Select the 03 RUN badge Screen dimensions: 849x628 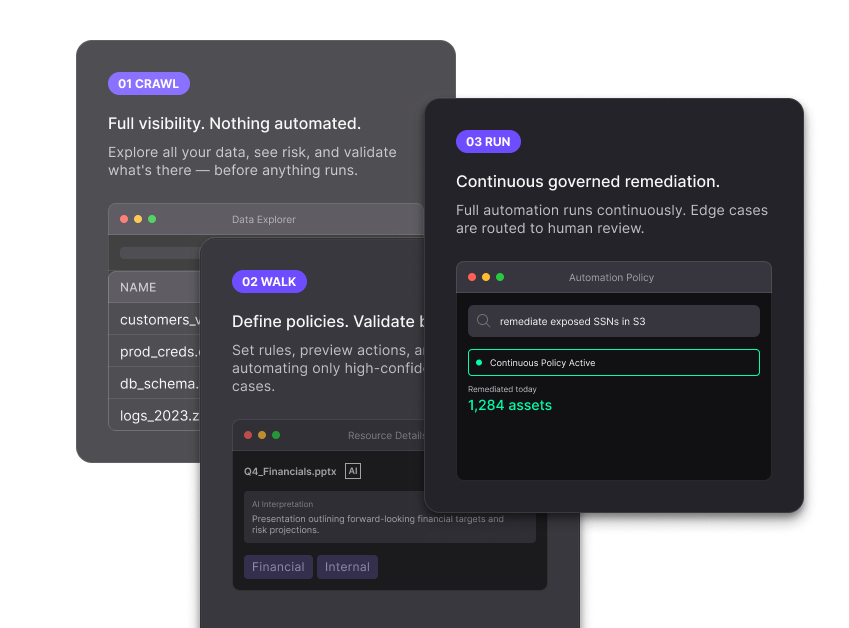tap(488, 141)
